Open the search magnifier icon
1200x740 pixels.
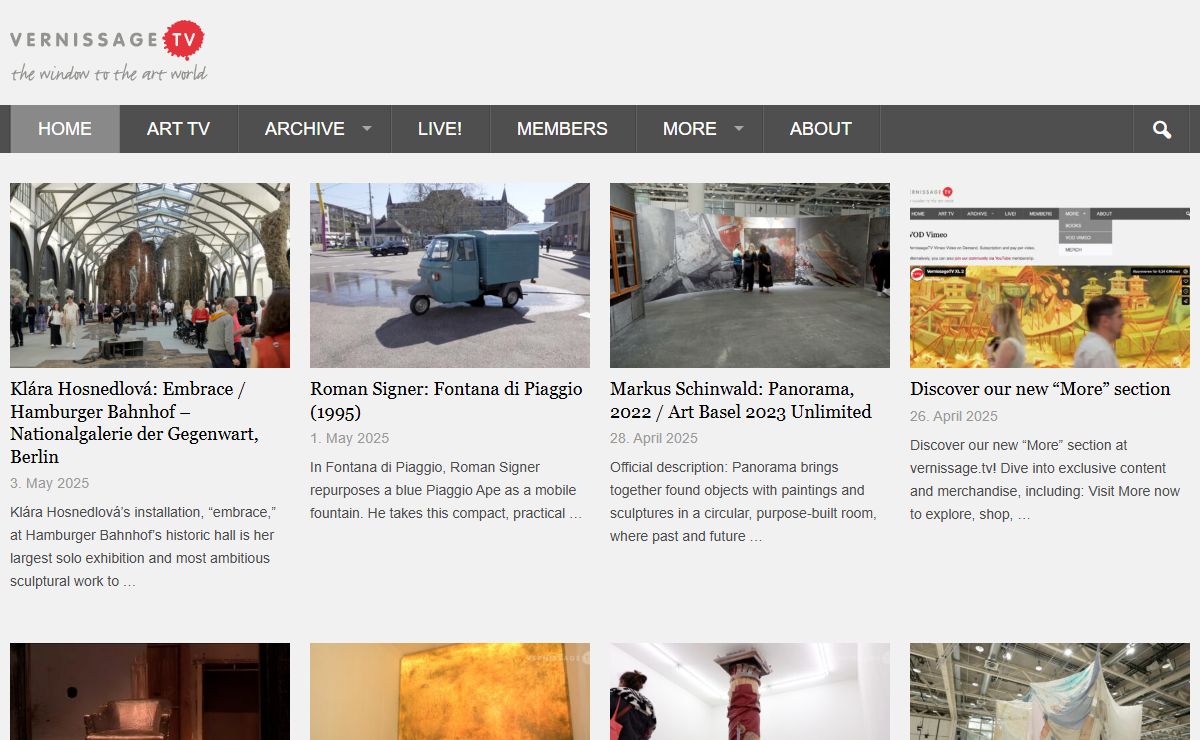click(x=1161, y=129)
